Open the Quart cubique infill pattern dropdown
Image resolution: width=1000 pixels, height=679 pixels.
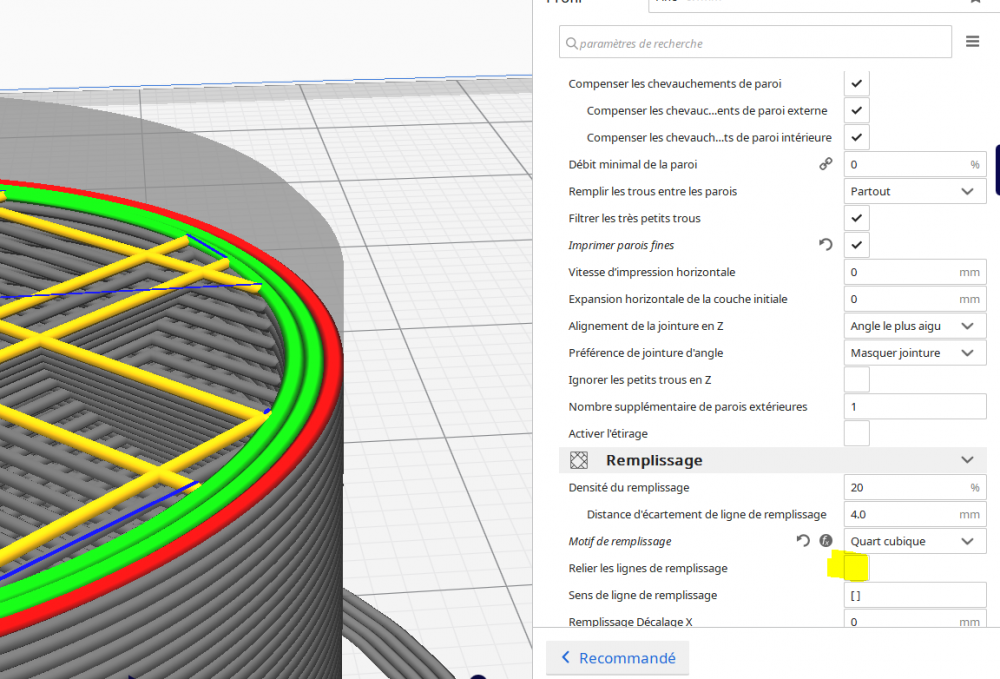coord(915,541)
